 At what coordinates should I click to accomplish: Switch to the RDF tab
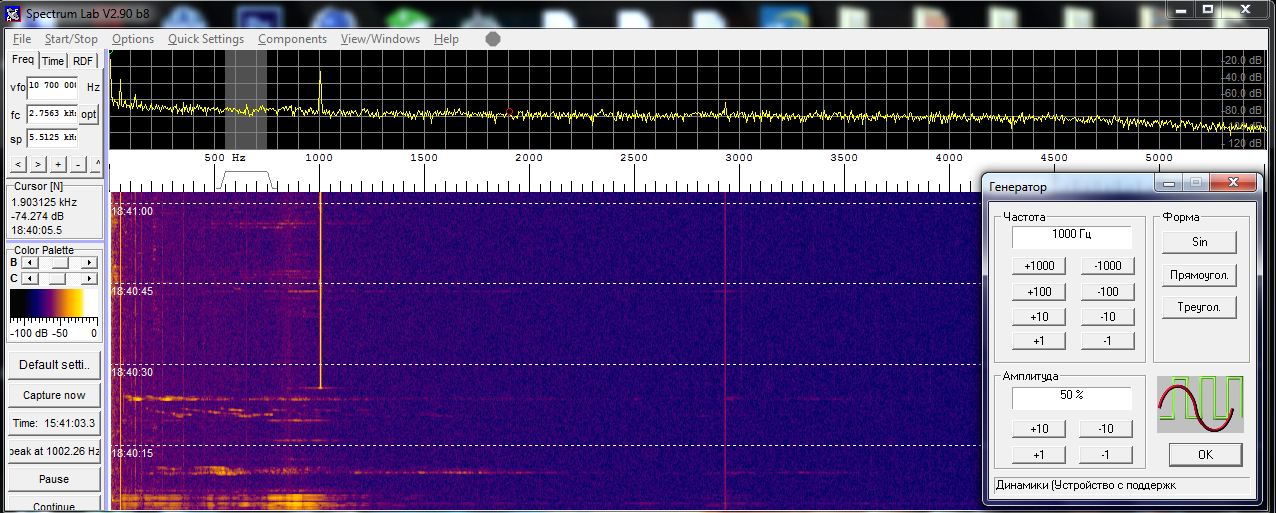83,61
